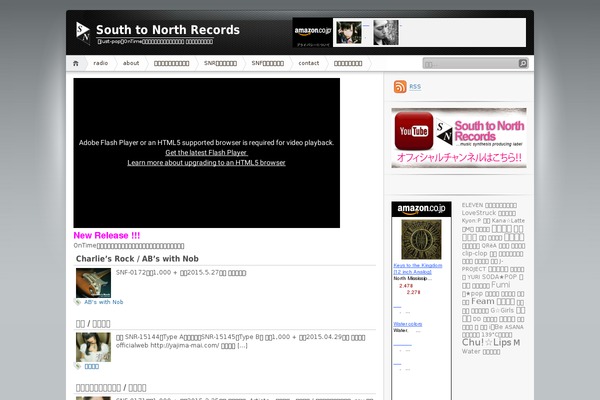Click the Fumi tag in tag cloud

click(501, 285)
